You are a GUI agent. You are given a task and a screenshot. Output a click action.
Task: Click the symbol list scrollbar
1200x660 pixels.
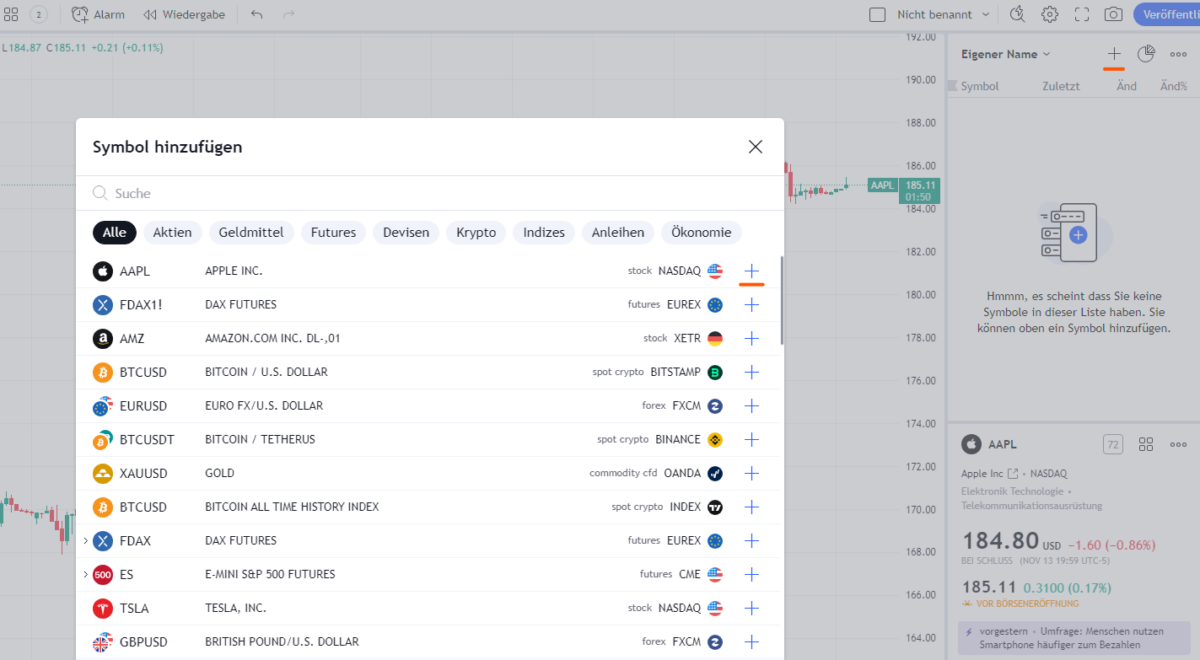pos(781,300)
